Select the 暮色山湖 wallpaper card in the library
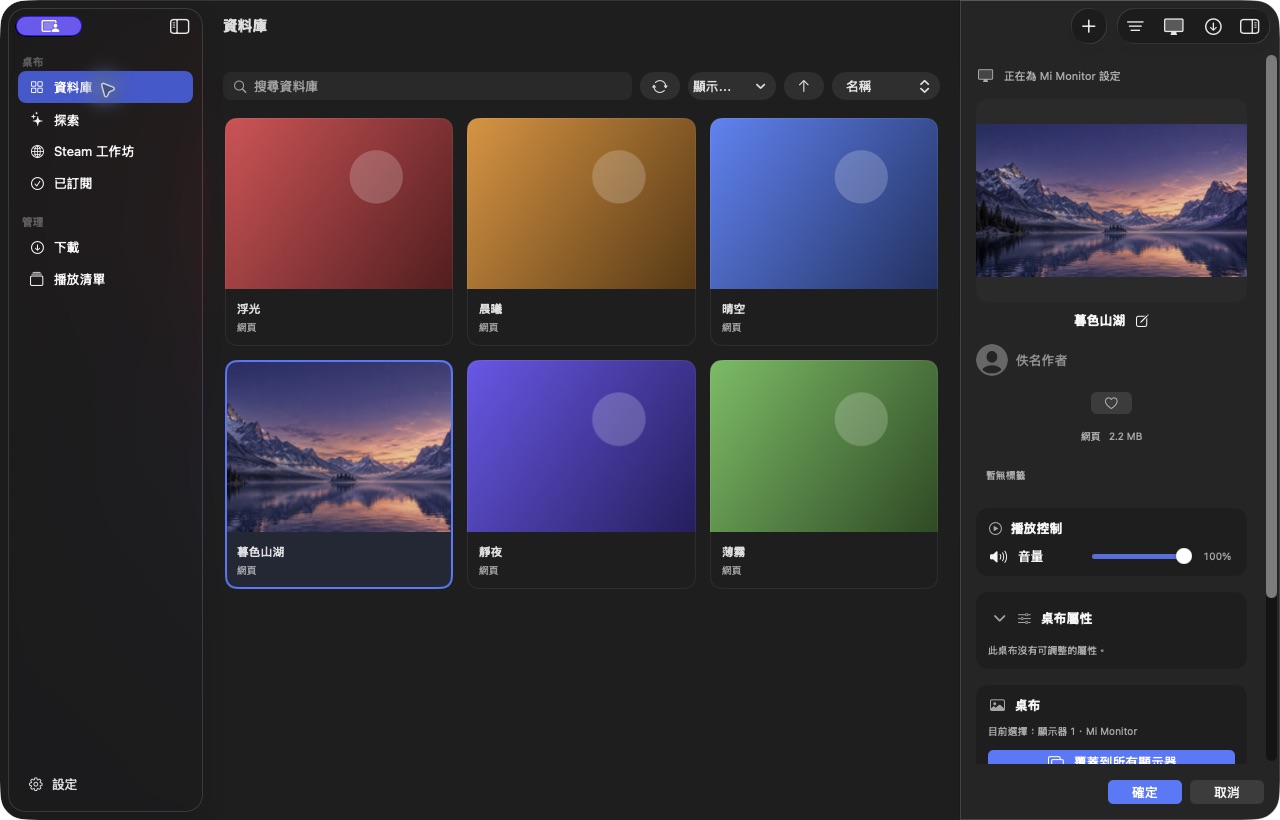 pos(339,474)
